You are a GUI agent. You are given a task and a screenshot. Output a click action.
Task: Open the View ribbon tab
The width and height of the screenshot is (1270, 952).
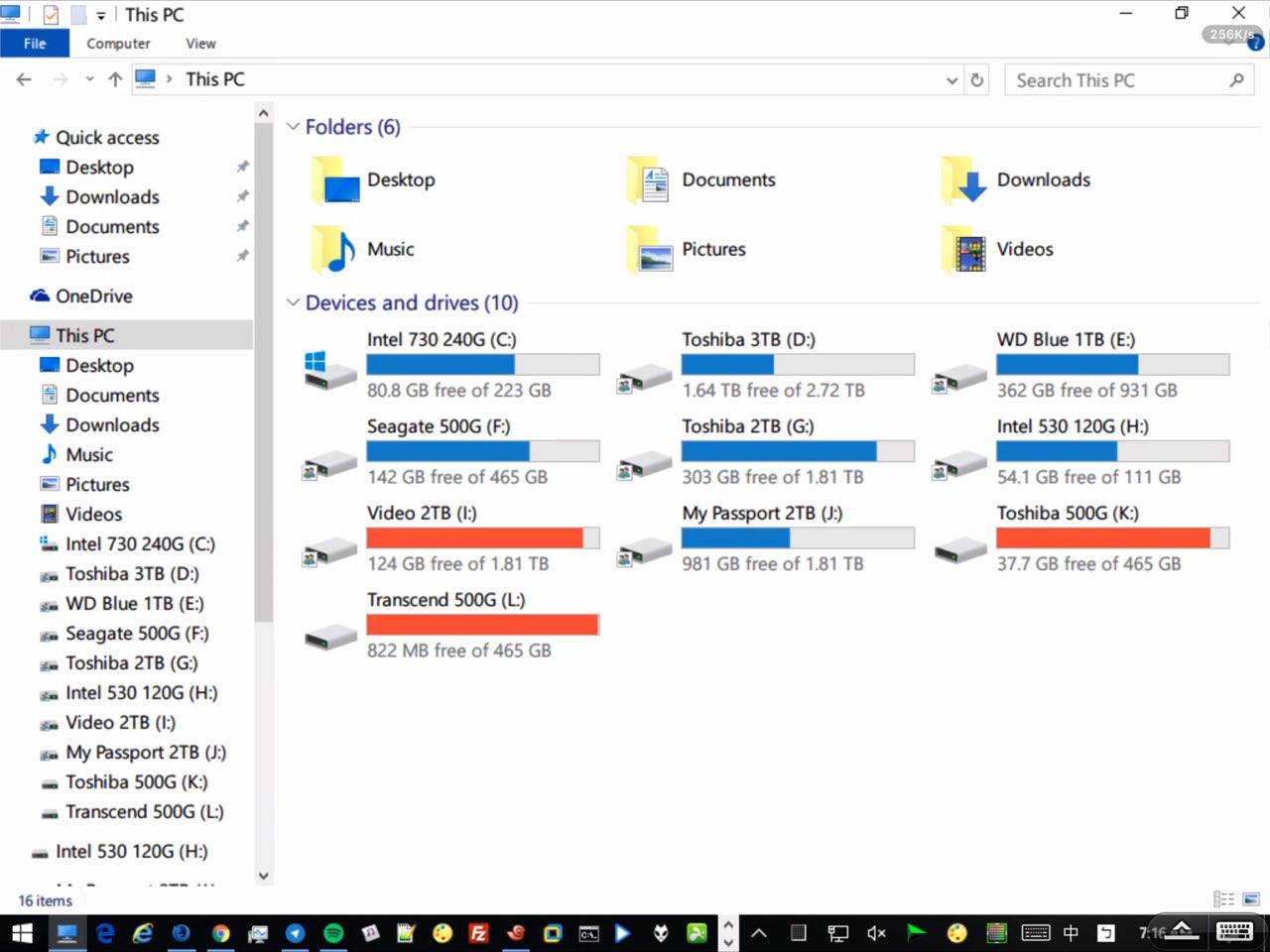200,44
